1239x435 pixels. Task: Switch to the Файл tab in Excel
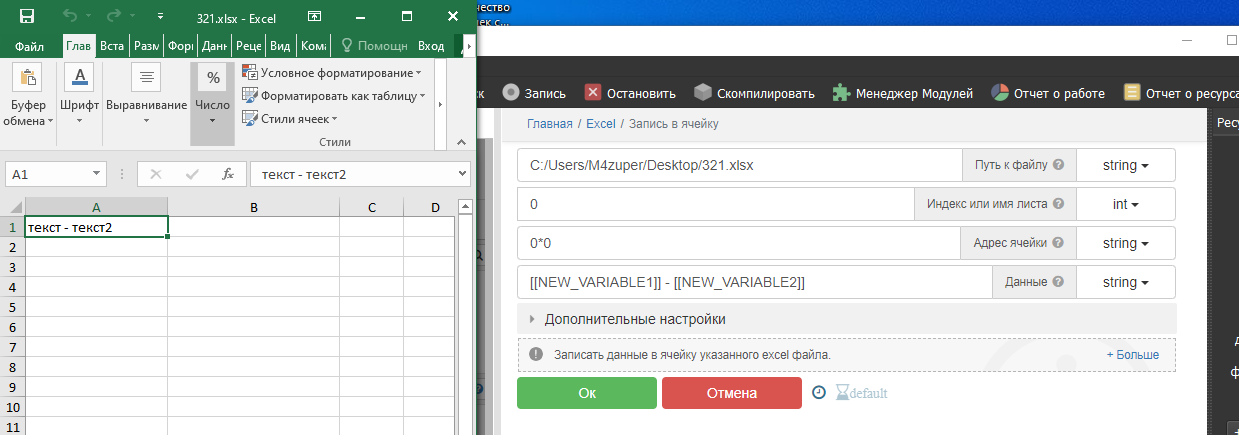coord(29,46)
